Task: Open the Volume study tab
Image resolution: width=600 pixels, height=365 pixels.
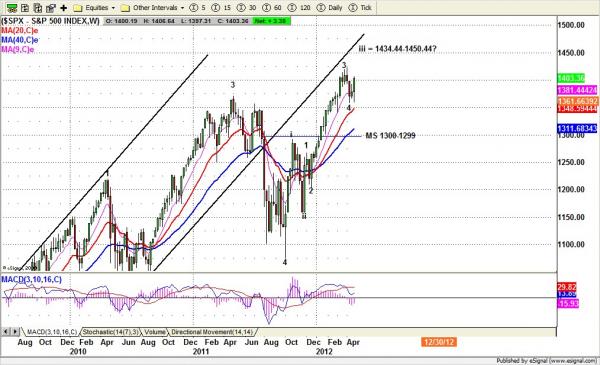Action: point(155,332)
